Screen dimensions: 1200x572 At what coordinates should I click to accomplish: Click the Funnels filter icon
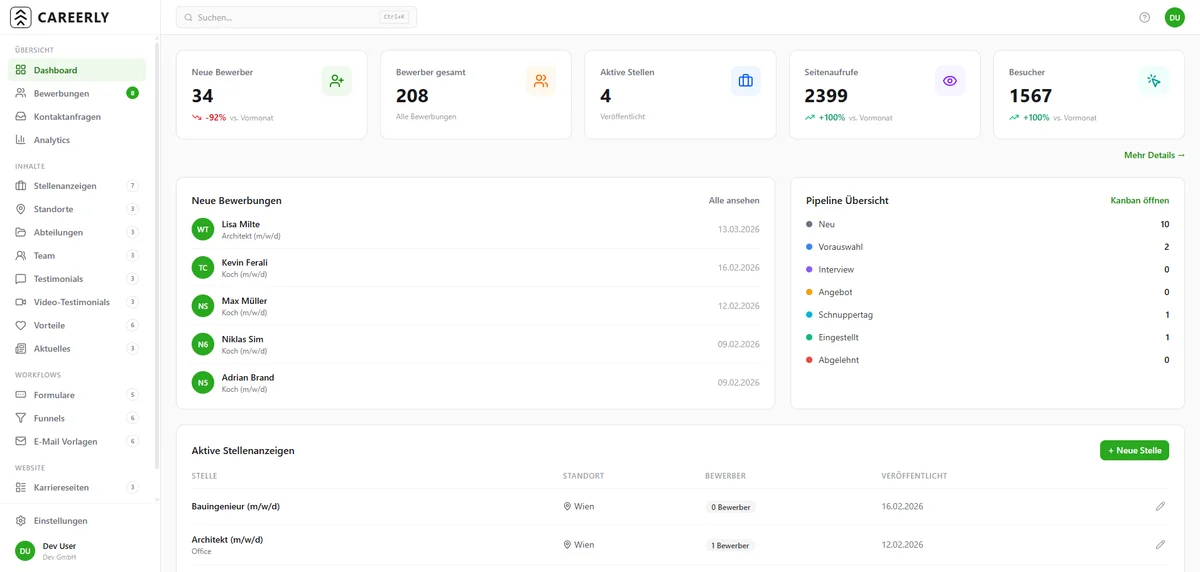pyautogui.click(x=21, y=418)
